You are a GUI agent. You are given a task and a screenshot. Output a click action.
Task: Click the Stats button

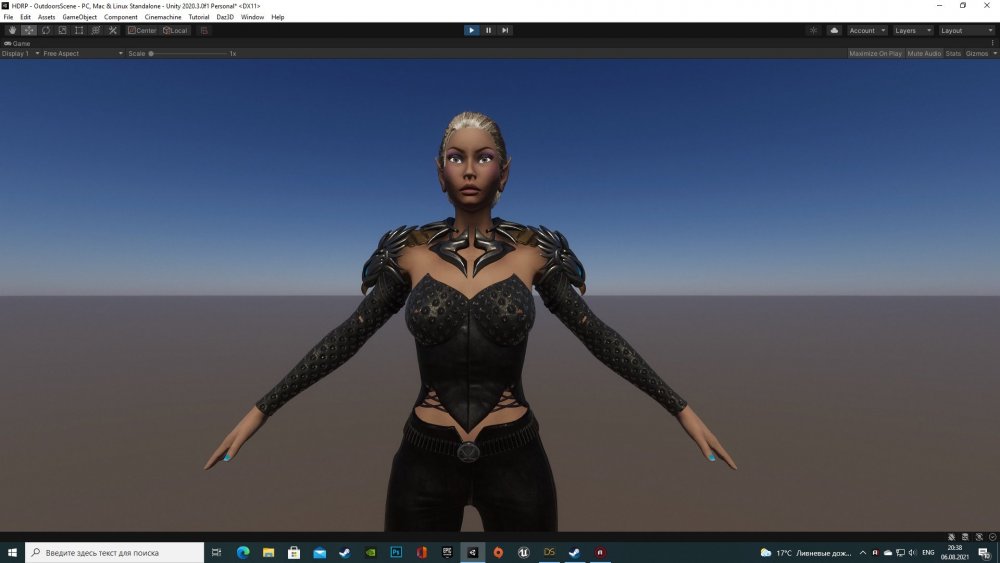(953, 53)
